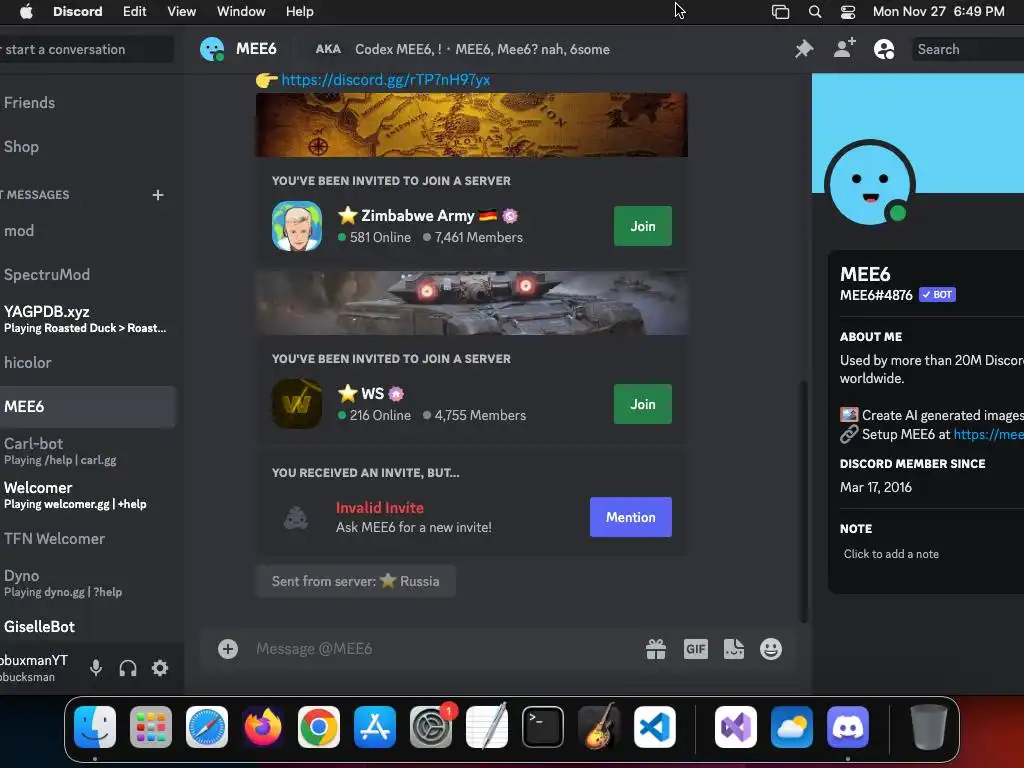Toggle user profile panel icon
Screen dimensions: 1024x768
coord(884,49)
